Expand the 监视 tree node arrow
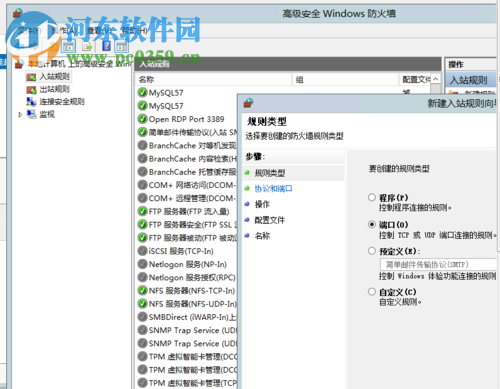The image size is (500, 389). pyautogui.click(x=20, y=115)
